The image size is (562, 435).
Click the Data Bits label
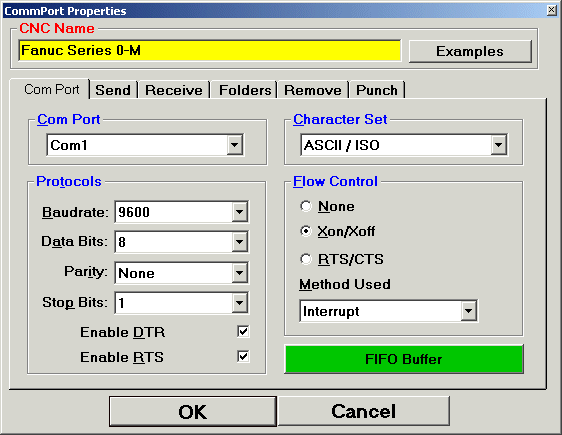tap(75, 242)
